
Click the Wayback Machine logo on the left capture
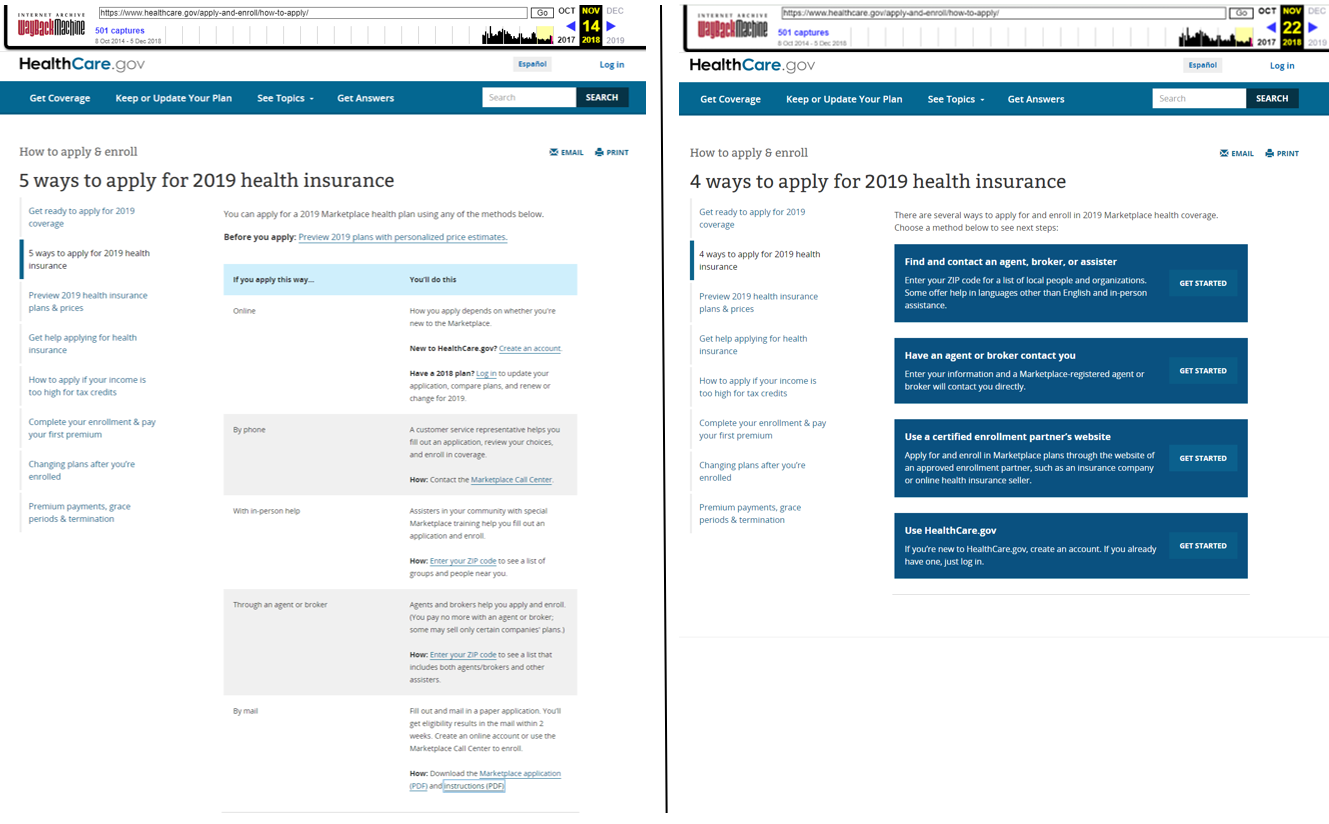coord(52,26)
